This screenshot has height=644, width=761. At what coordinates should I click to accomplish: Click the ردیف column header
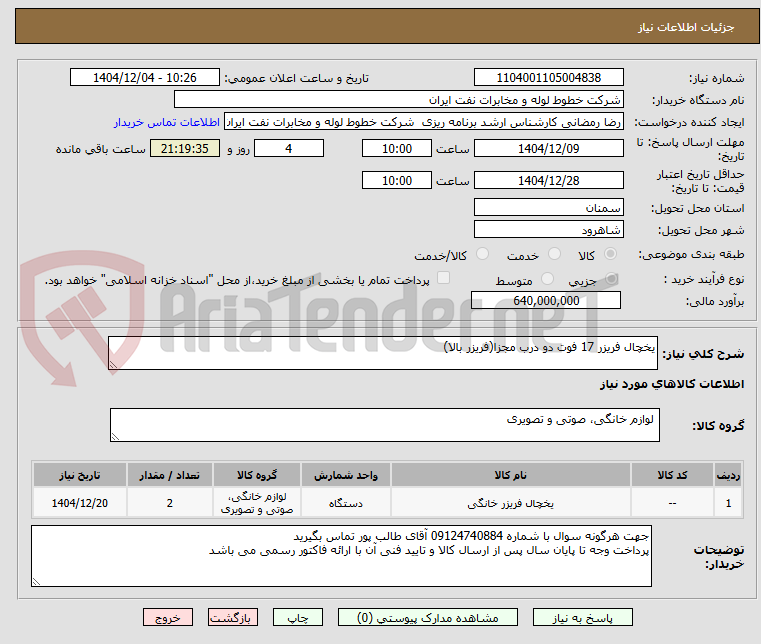click(x=728, y=475)
